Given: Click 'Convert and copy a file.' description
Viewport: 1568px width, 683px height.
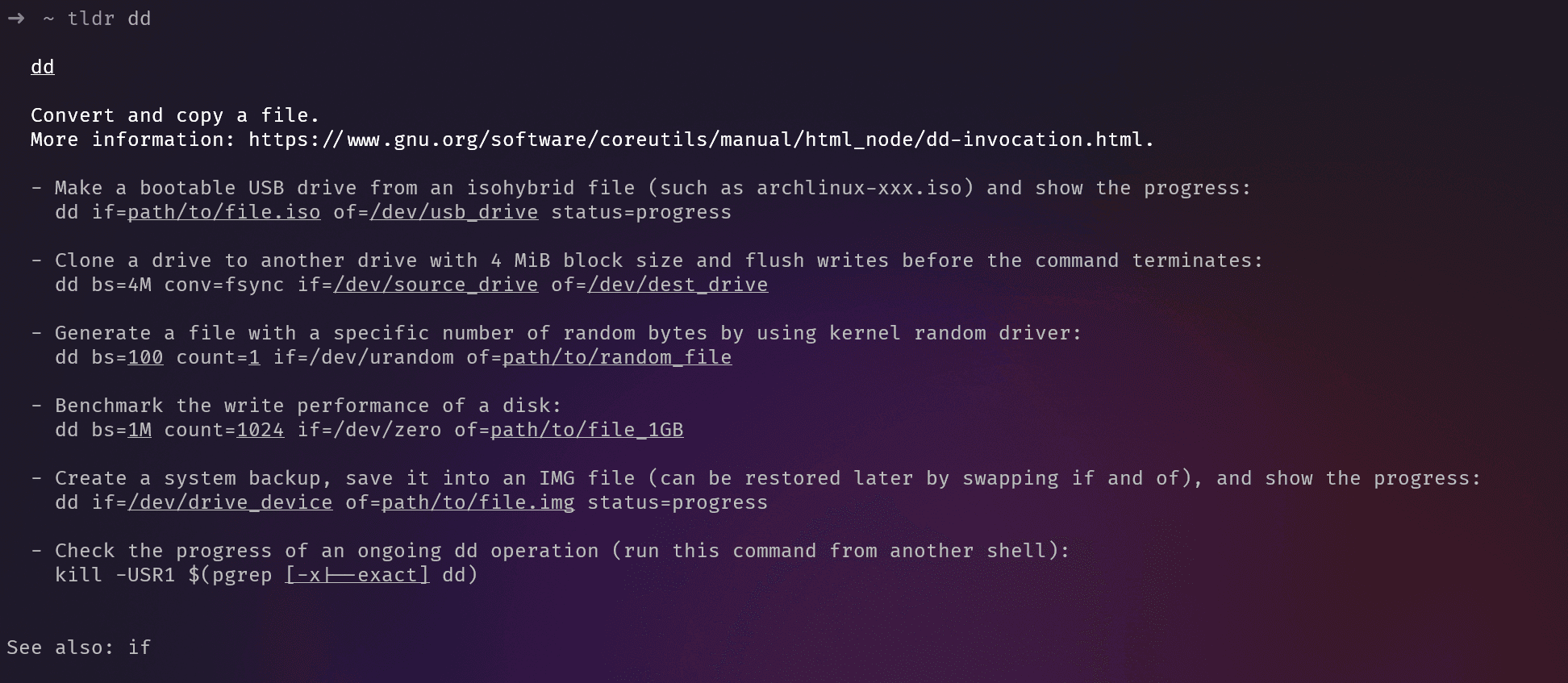Looking at the screenshot, I should [175, 115].
